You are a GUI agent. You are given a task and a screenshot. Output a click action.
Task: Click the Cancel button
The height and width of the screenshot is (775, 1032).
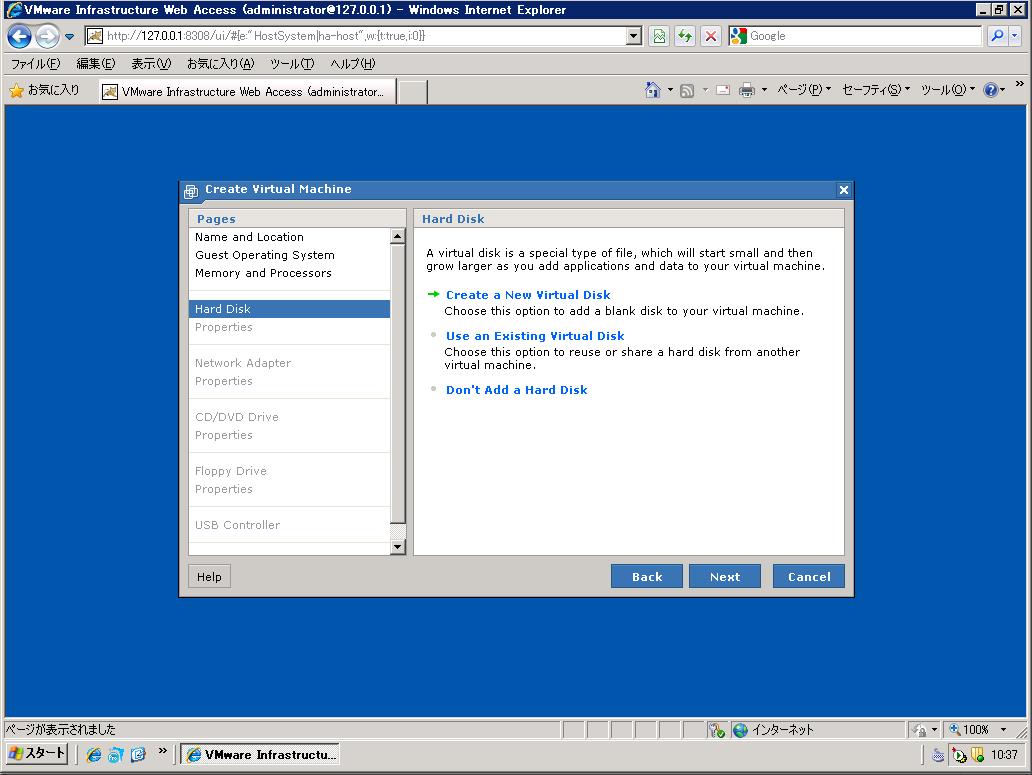809,576
